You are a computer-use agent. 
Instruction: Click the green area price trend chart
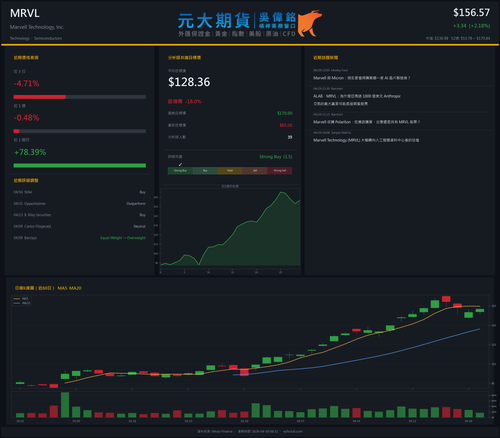230,230
